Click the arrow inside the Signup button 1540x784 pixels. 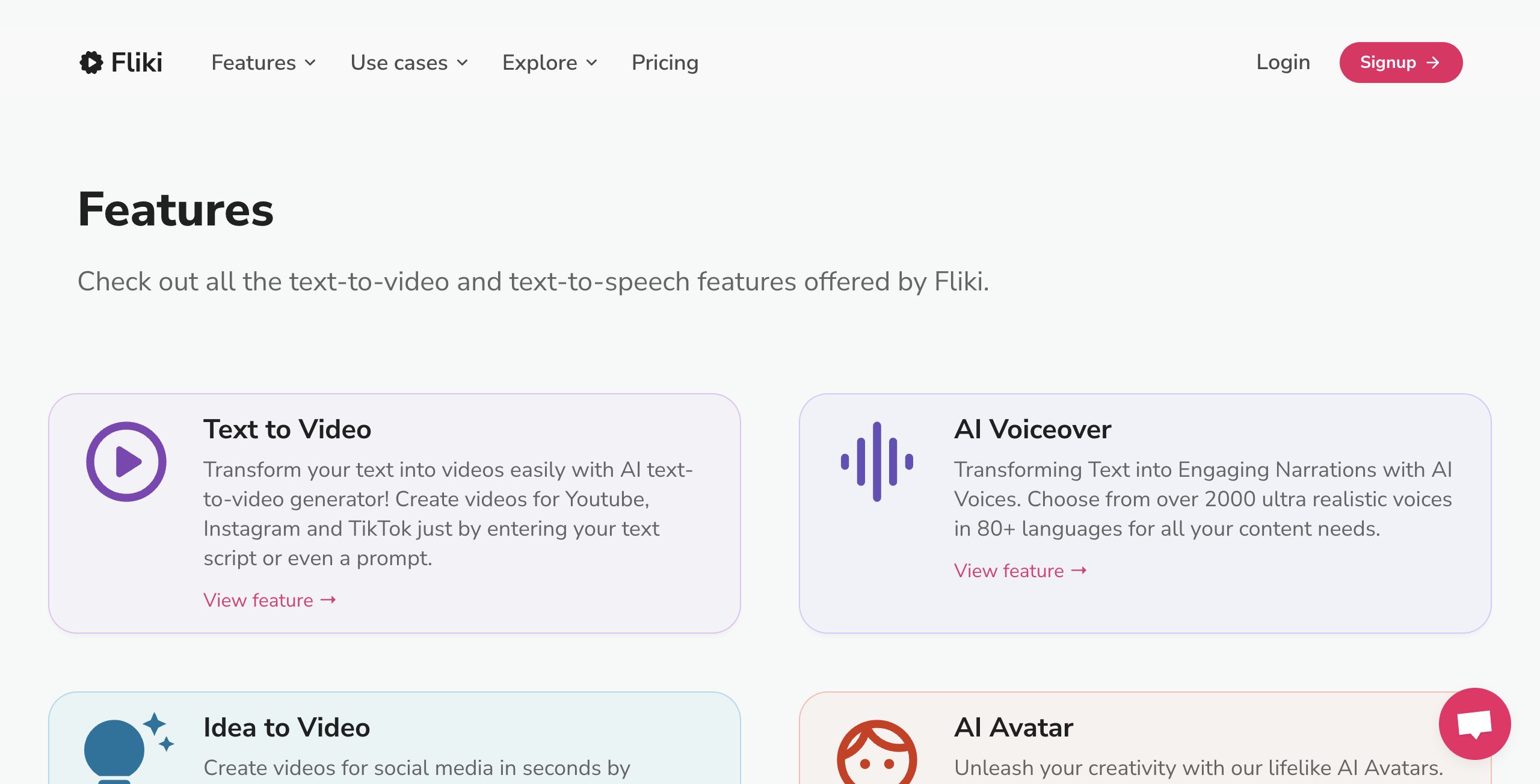pyautogui.click(x=1434, y=63)
